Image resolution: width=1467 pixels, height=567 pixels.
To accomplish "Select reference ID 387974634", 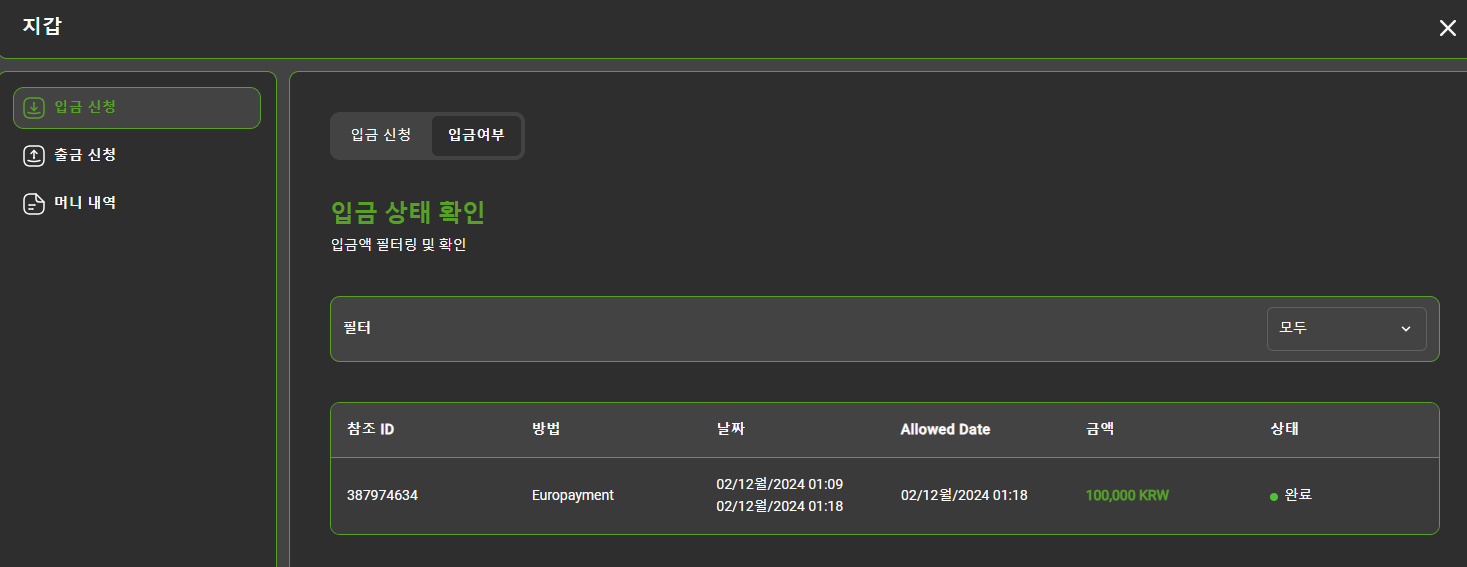I will [382, 495].
